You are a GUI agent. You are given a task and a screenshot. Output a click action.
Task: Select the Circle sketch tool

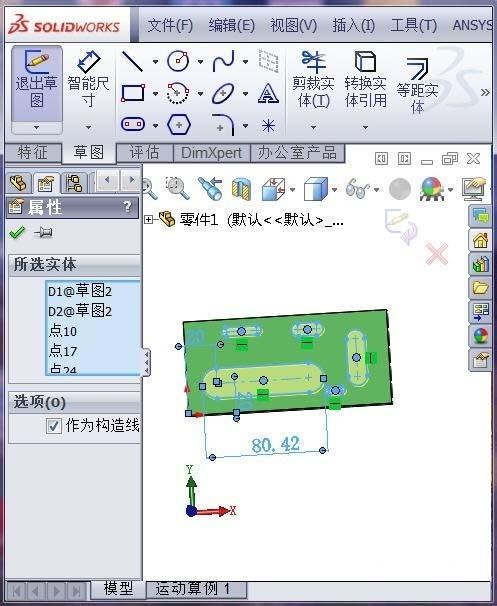[x=178, y=61]
